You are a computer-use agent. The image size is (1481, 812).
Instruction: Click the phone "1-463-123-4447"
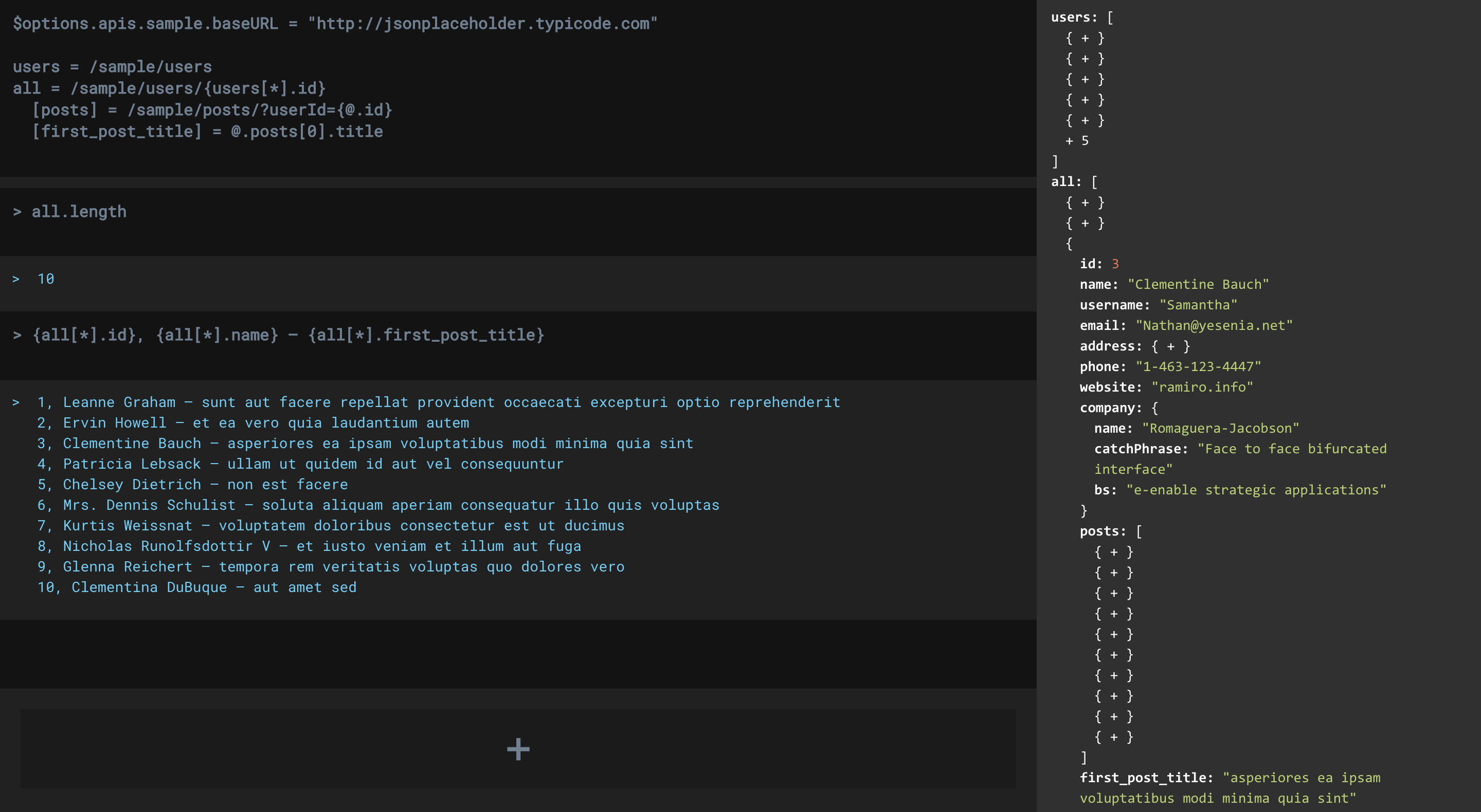(1198, 366)
